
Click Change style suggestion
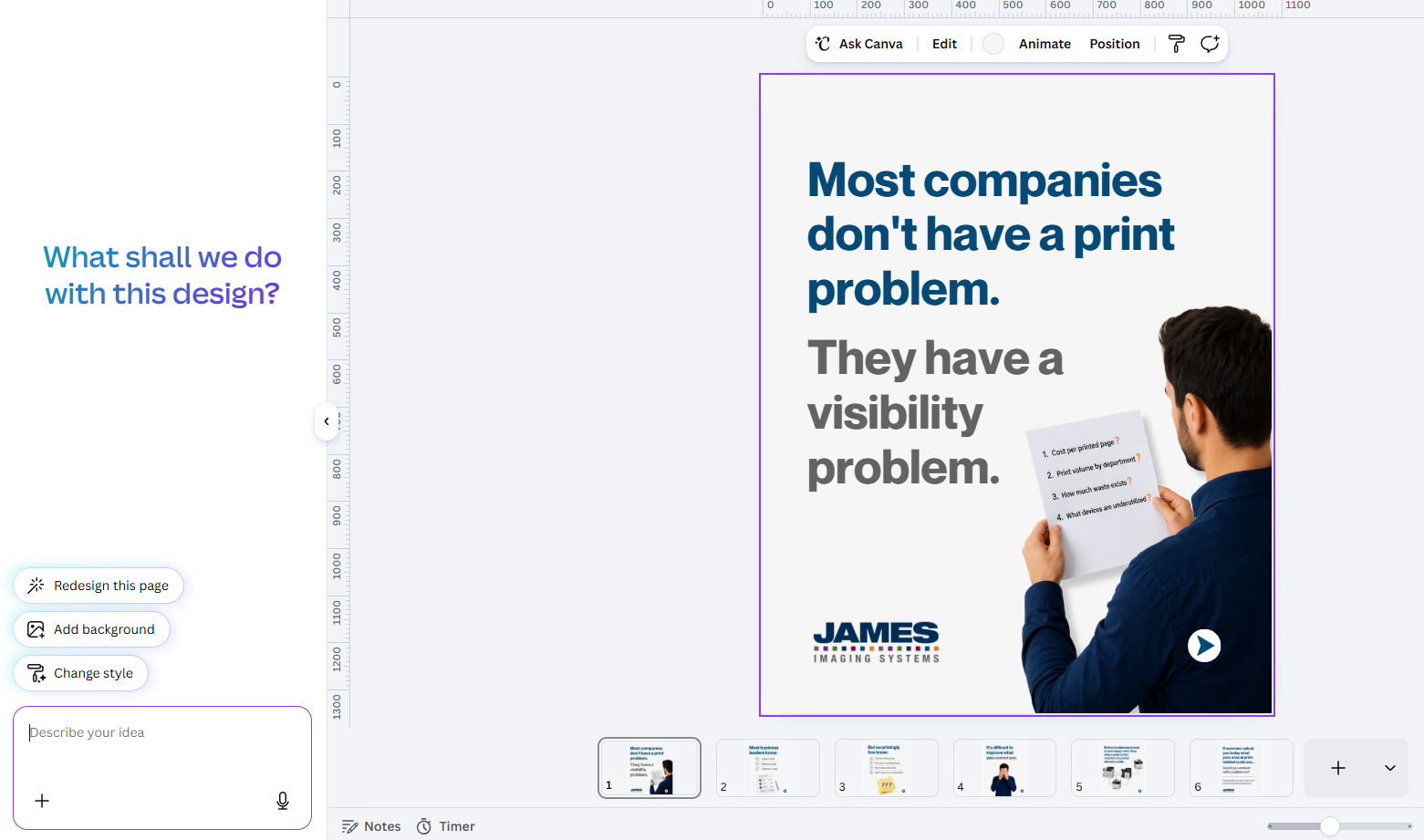80,673
